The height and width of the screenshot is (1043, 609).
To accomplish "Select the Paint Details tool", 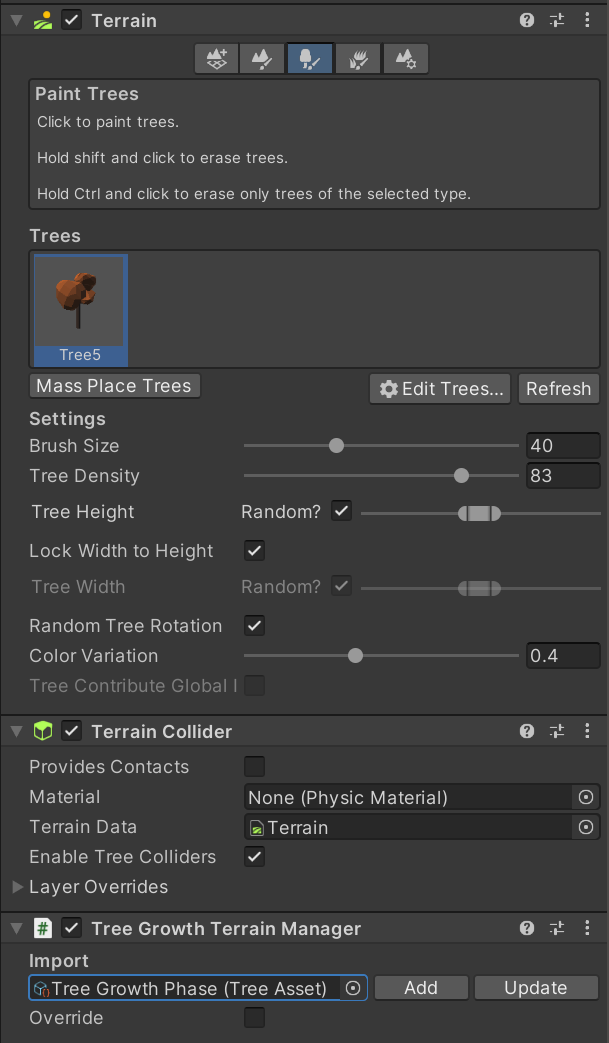I will pos(358,59).
